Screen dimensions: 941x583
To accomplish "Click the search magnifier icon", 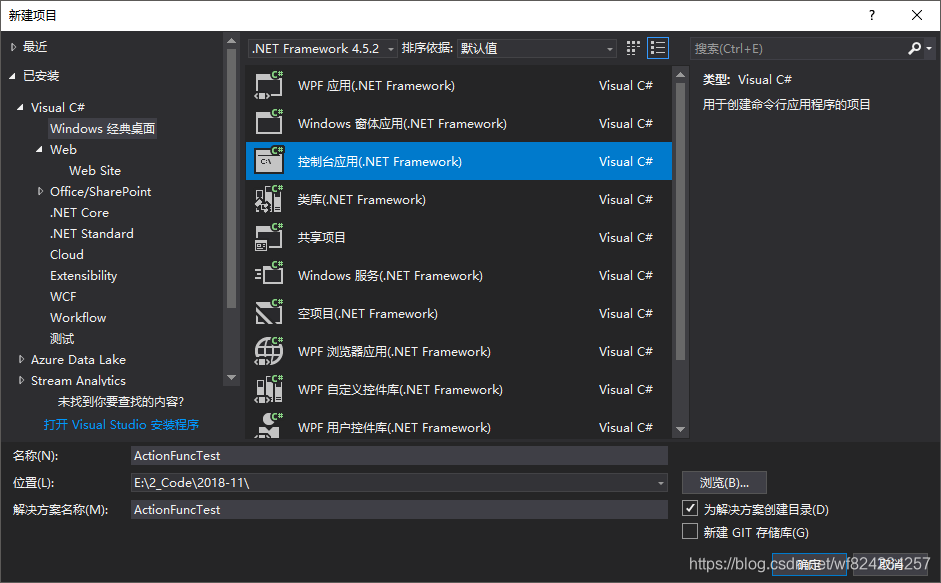I will click(x=914, y=48).
